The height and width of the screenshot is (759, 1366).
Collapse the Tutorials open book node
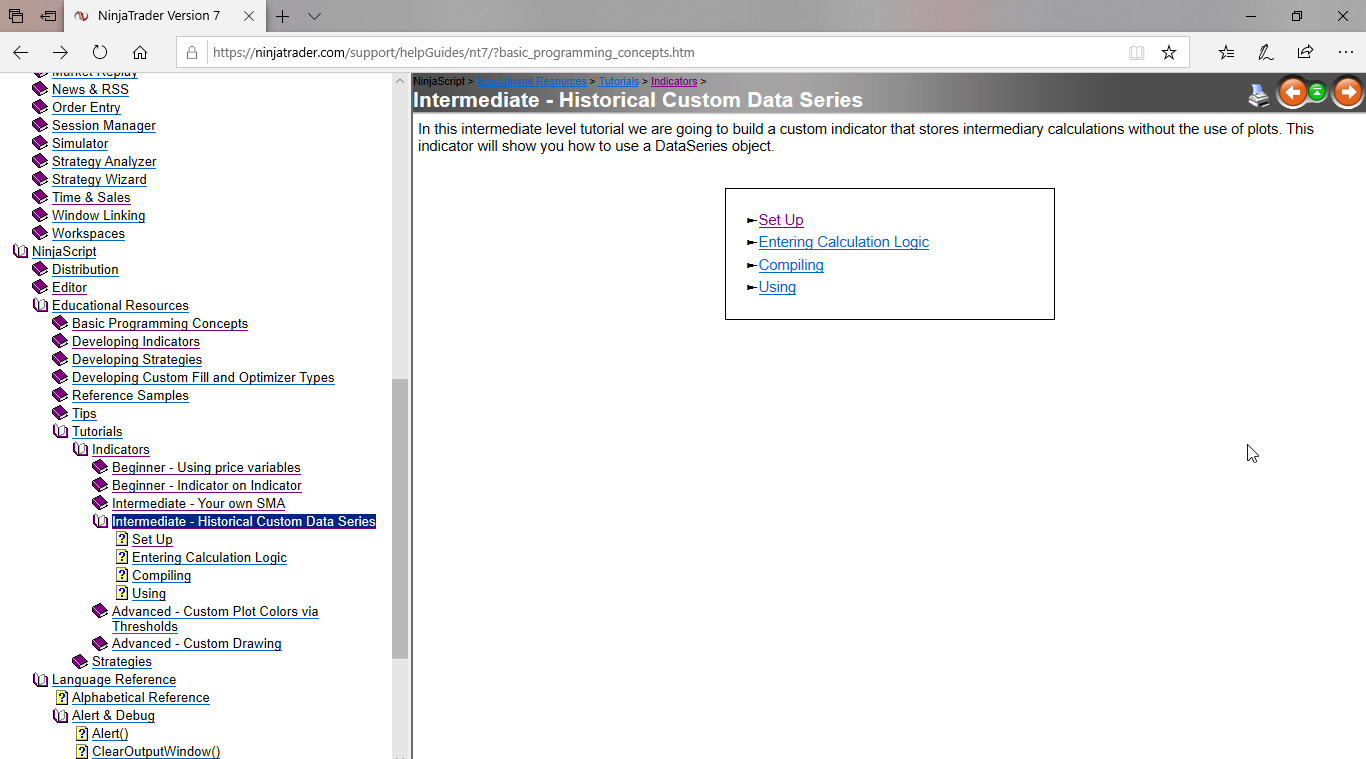point(60,431)
